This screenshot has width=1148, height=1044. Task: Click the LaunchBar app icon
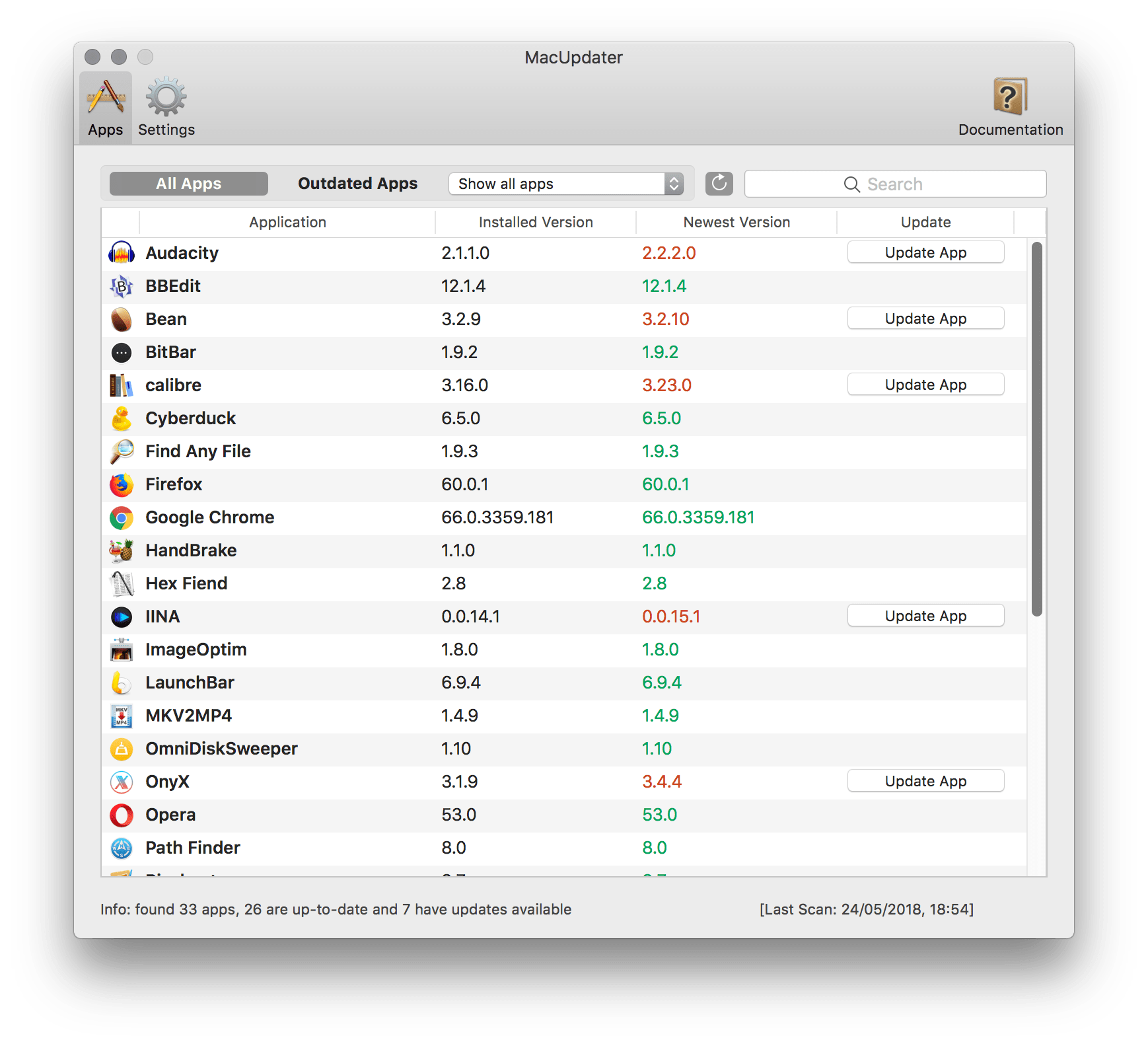click(x=122, y=683)
